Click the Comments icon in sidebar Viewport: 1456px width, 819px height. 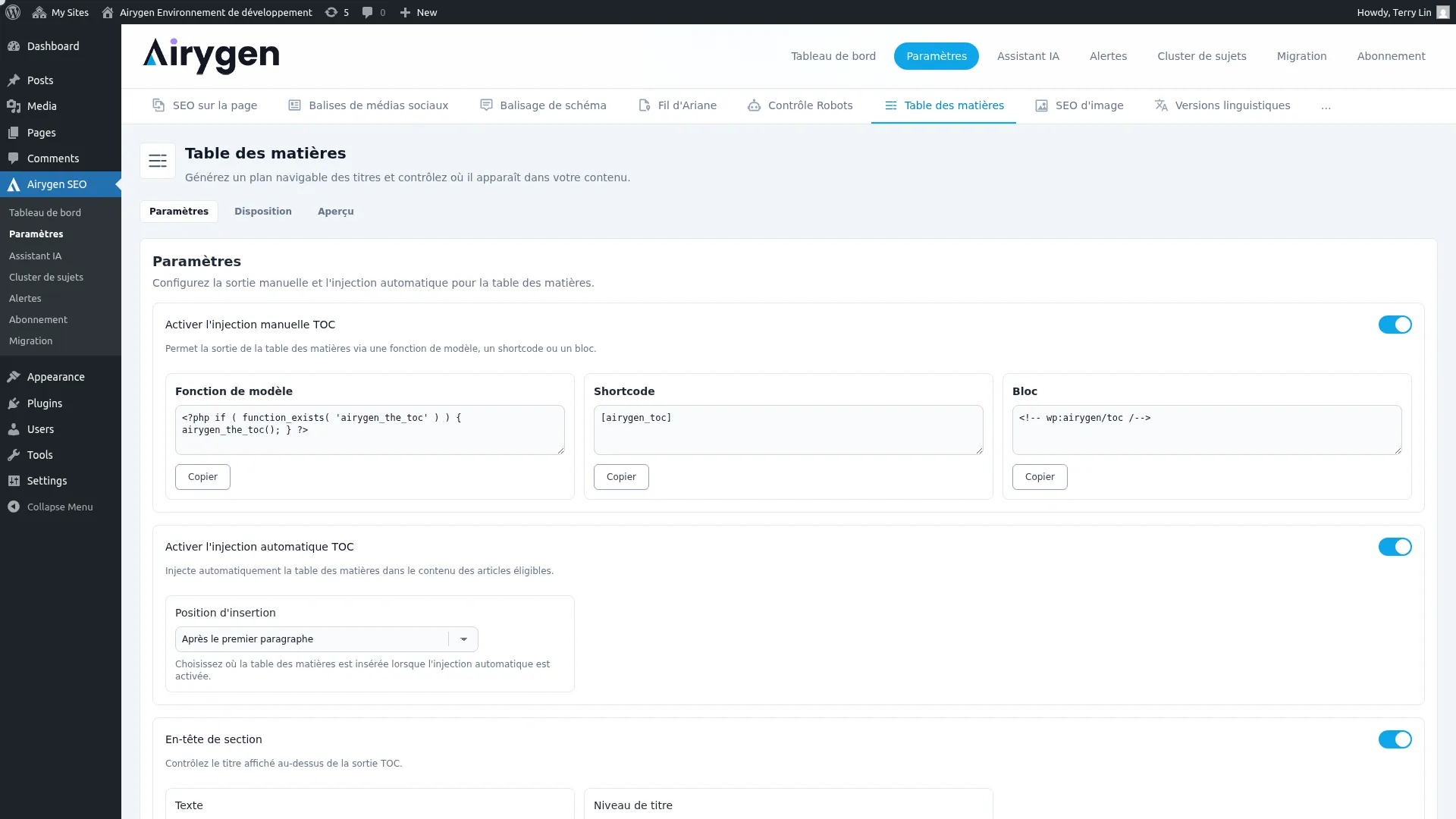coord(14,158)
